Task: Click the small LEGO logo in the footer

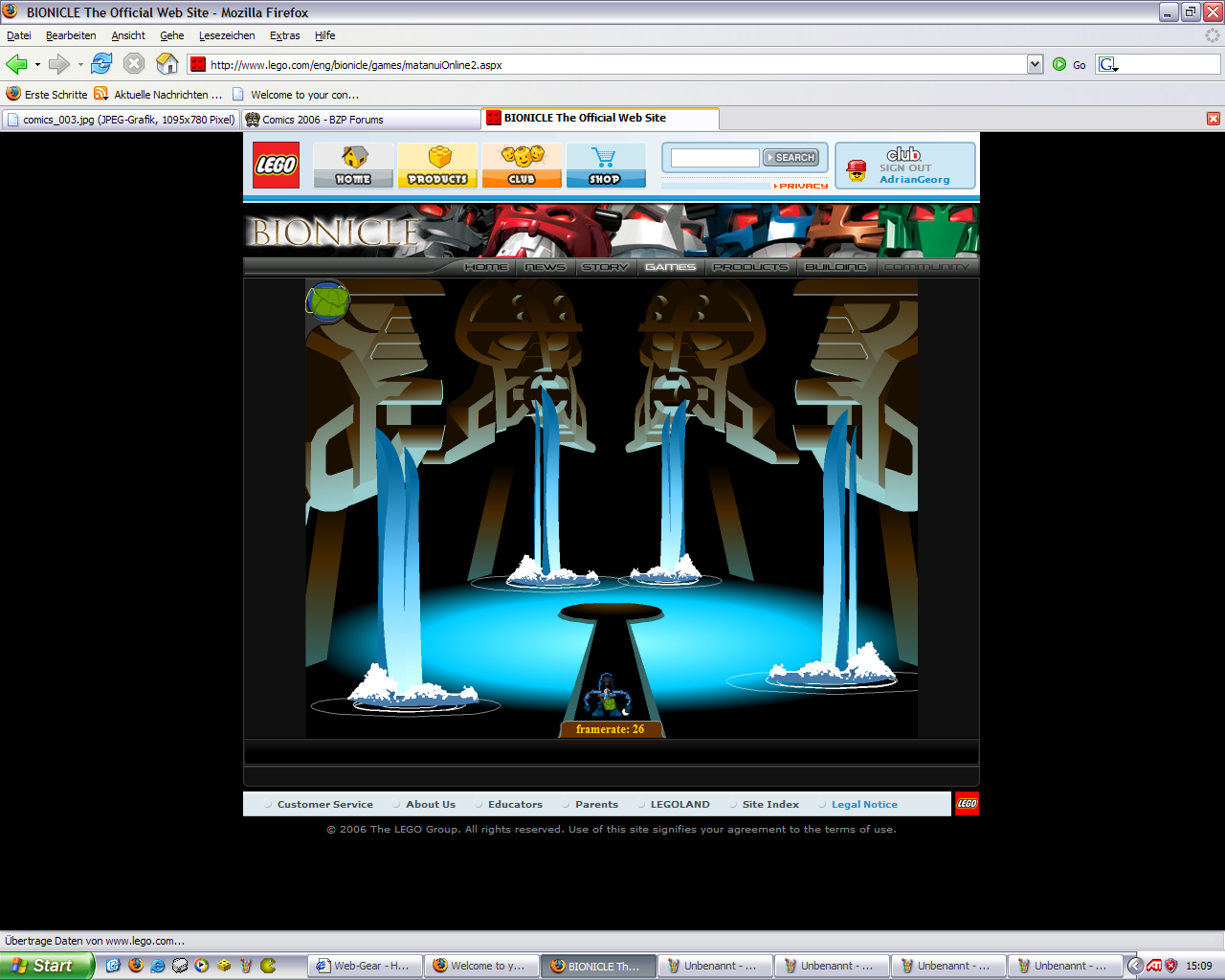Action: click(967, 804)
